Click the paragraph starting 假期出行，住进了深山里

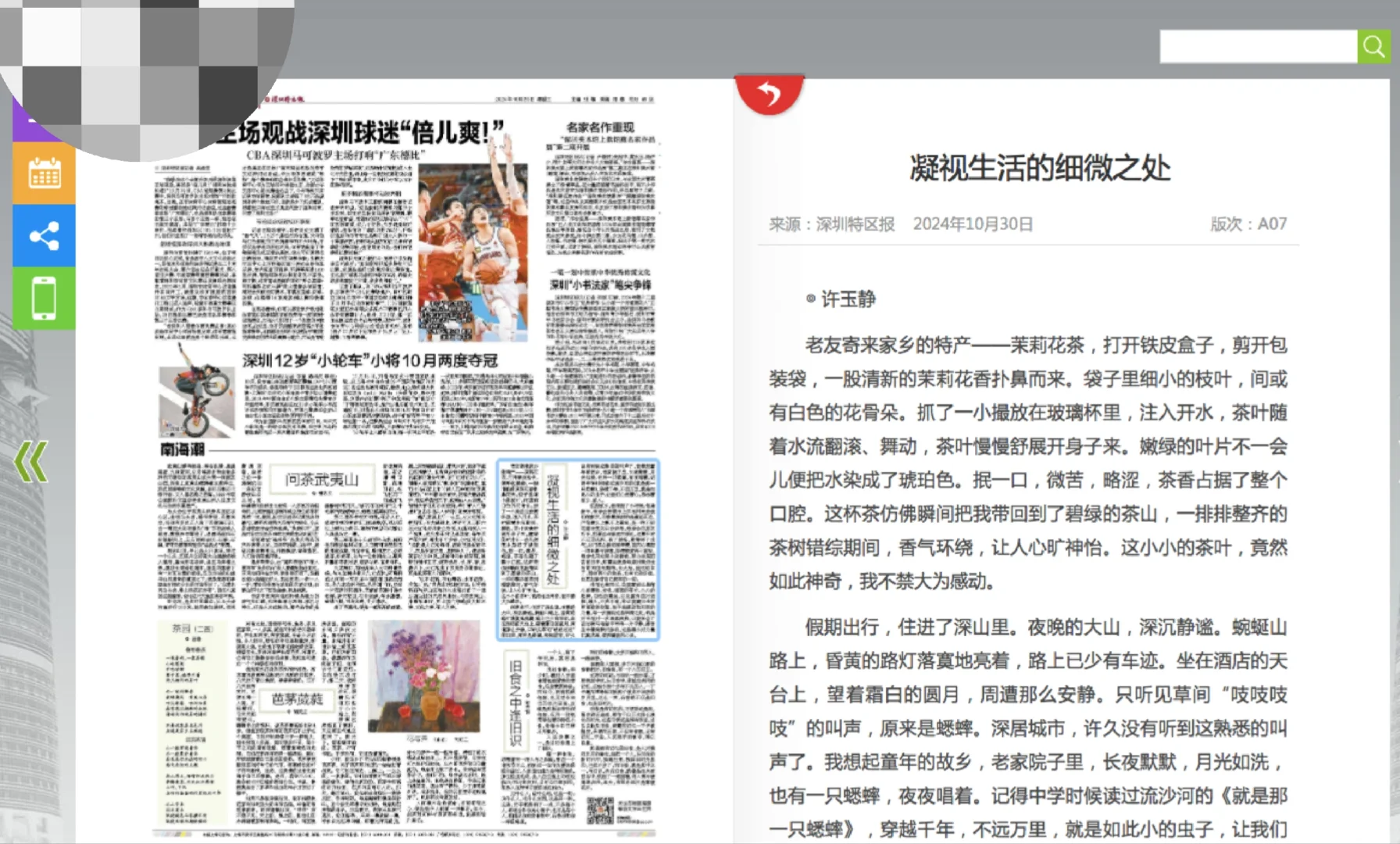pos(1028,728)
